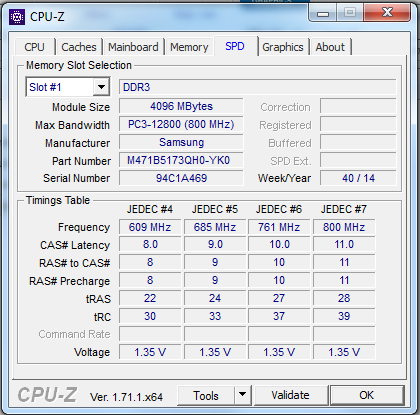The height and width of the screenshot is (415, 420).
Task: Select the Slot #1 combo box
Action: click(x=68, y=87)
